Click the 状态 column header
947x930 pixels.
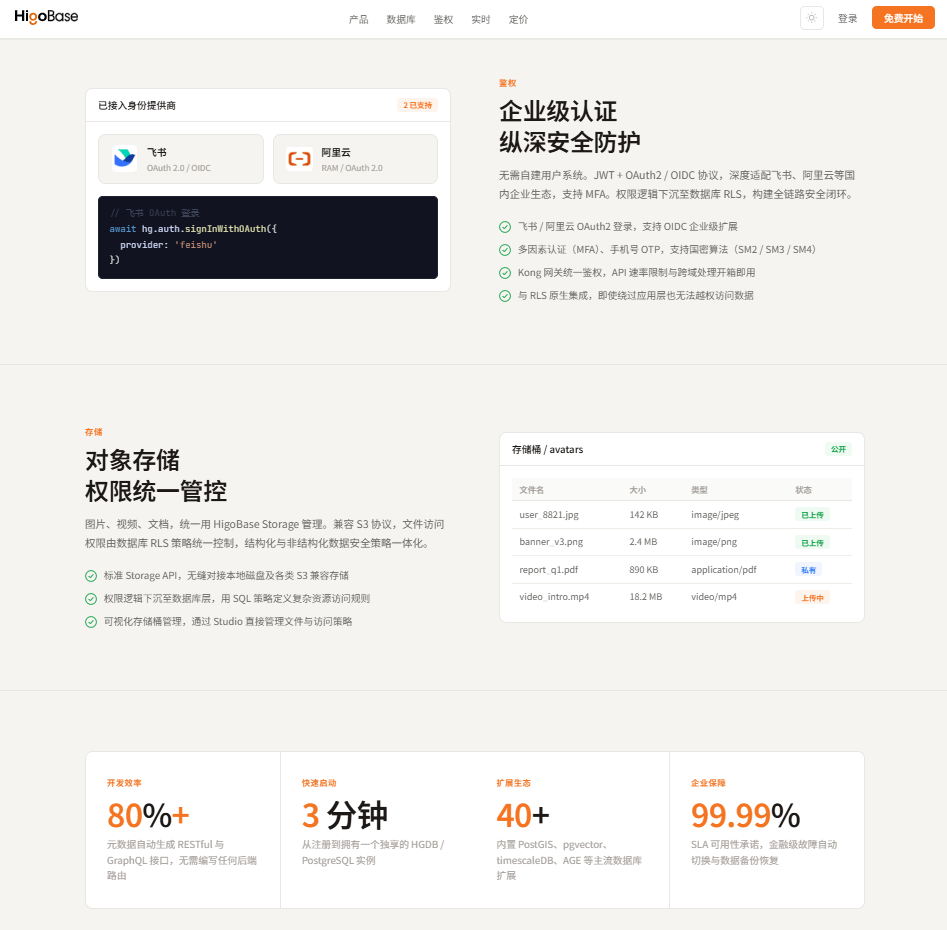click(803, 490)
